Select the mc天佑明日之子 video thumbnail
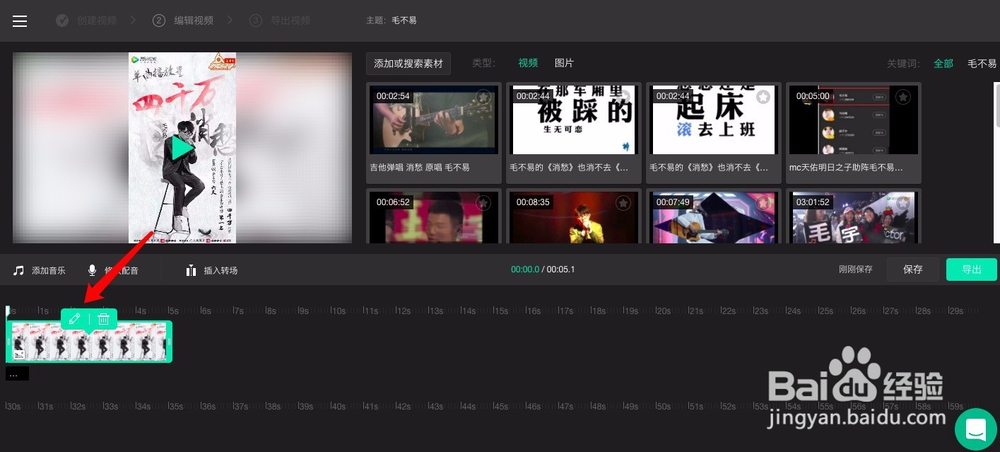Image resolution: width=1000 pixels, height=452 pixels. [853, 120]
